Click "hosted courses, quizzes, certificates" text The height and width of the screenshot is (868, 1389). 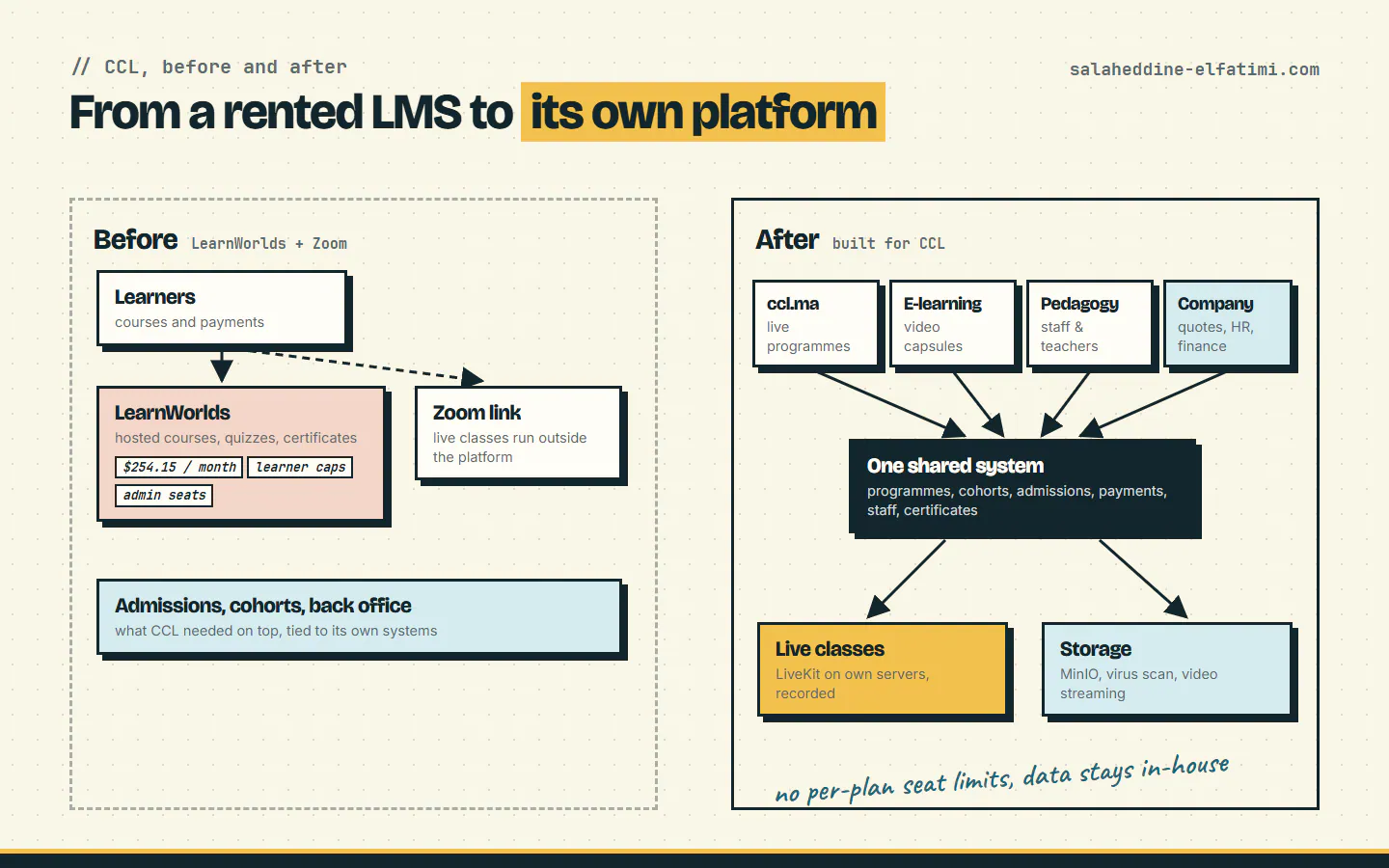click(x=235, y=438)
